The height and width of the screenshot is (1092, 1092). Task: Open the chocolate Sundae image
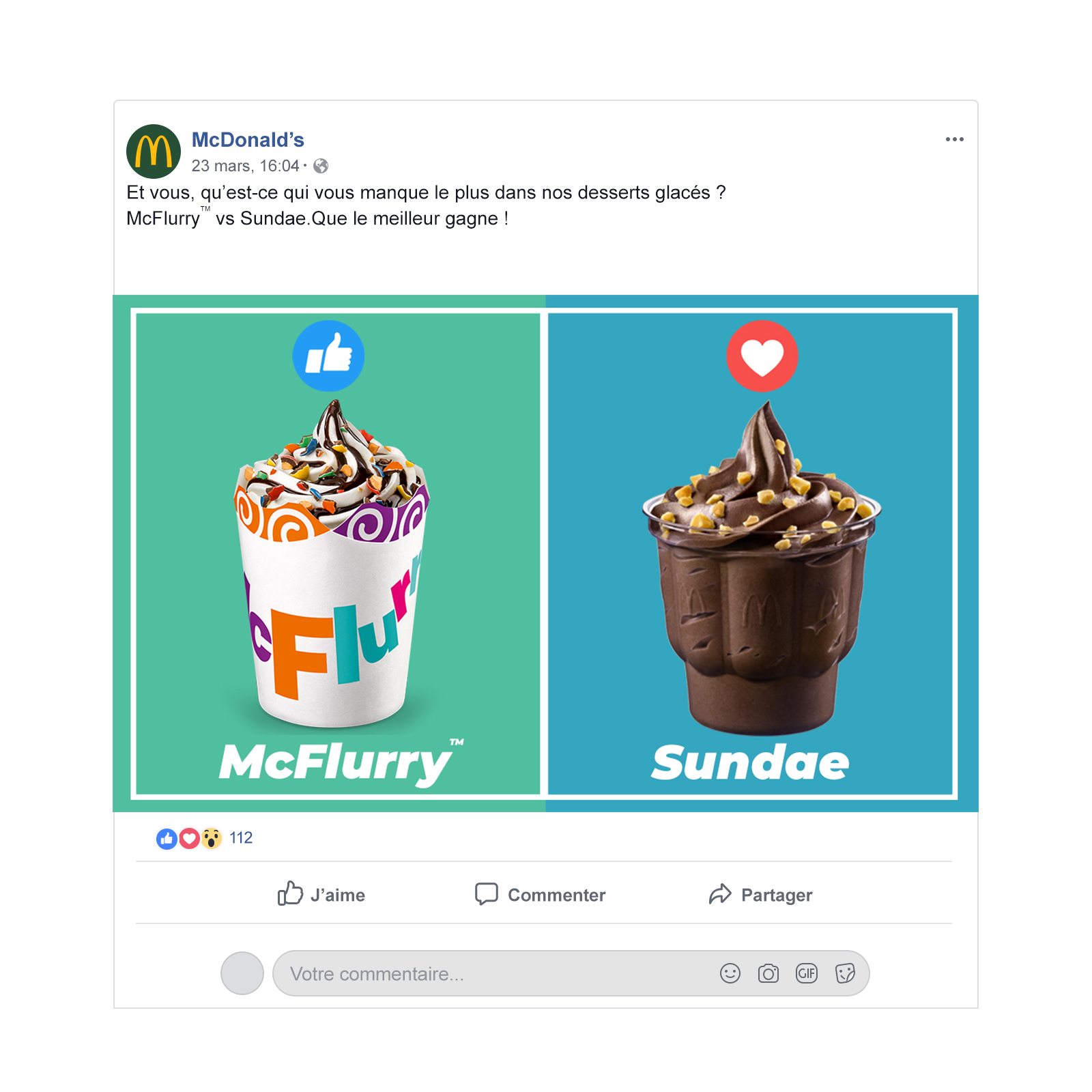pyautogui.click(x=762, y=568)
